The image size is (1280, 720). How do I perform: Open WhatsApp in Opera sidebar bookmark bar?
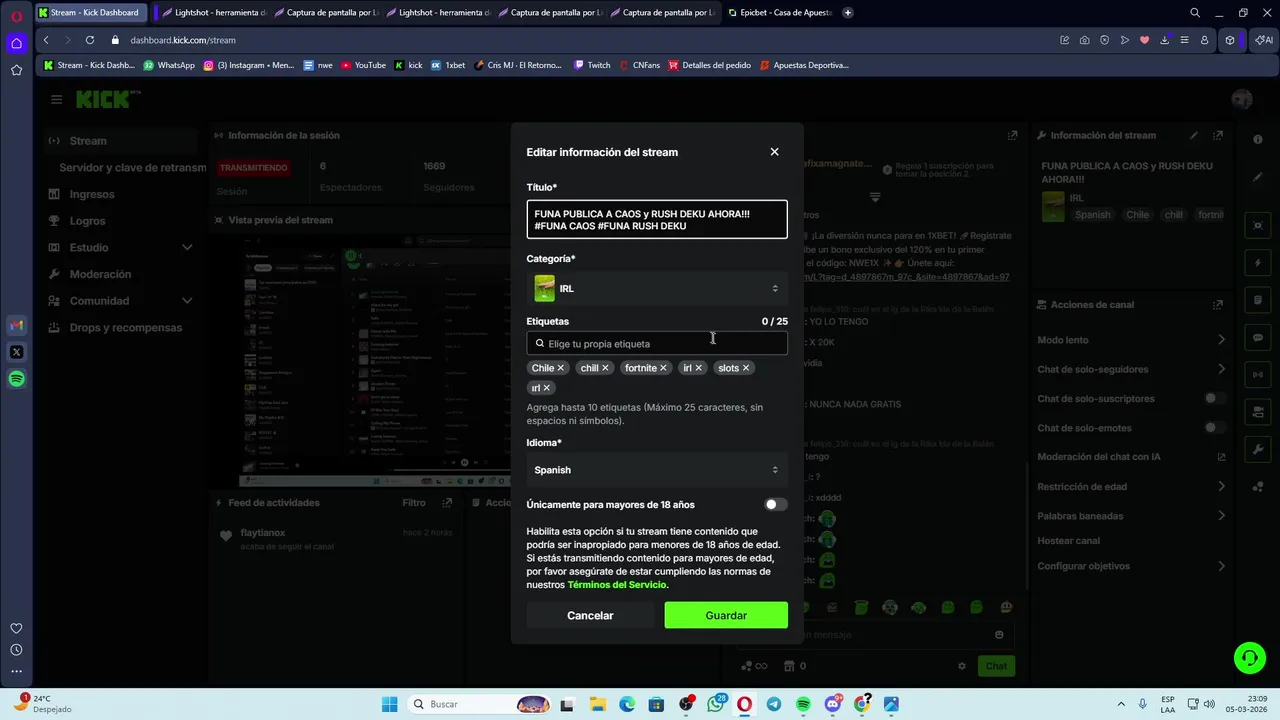[x=169, y=65]
